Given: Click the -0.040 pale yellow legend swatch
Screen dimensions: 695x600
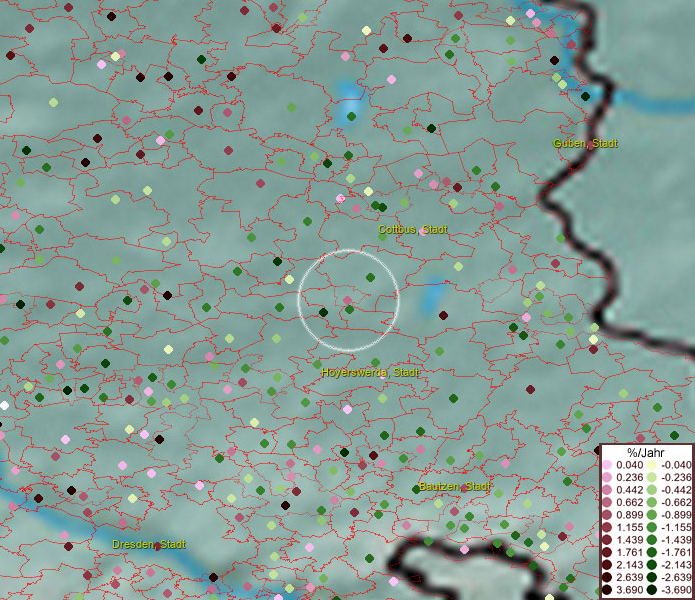Looking at the screenshot, I should pyautogui.click(x=650, y=465).
